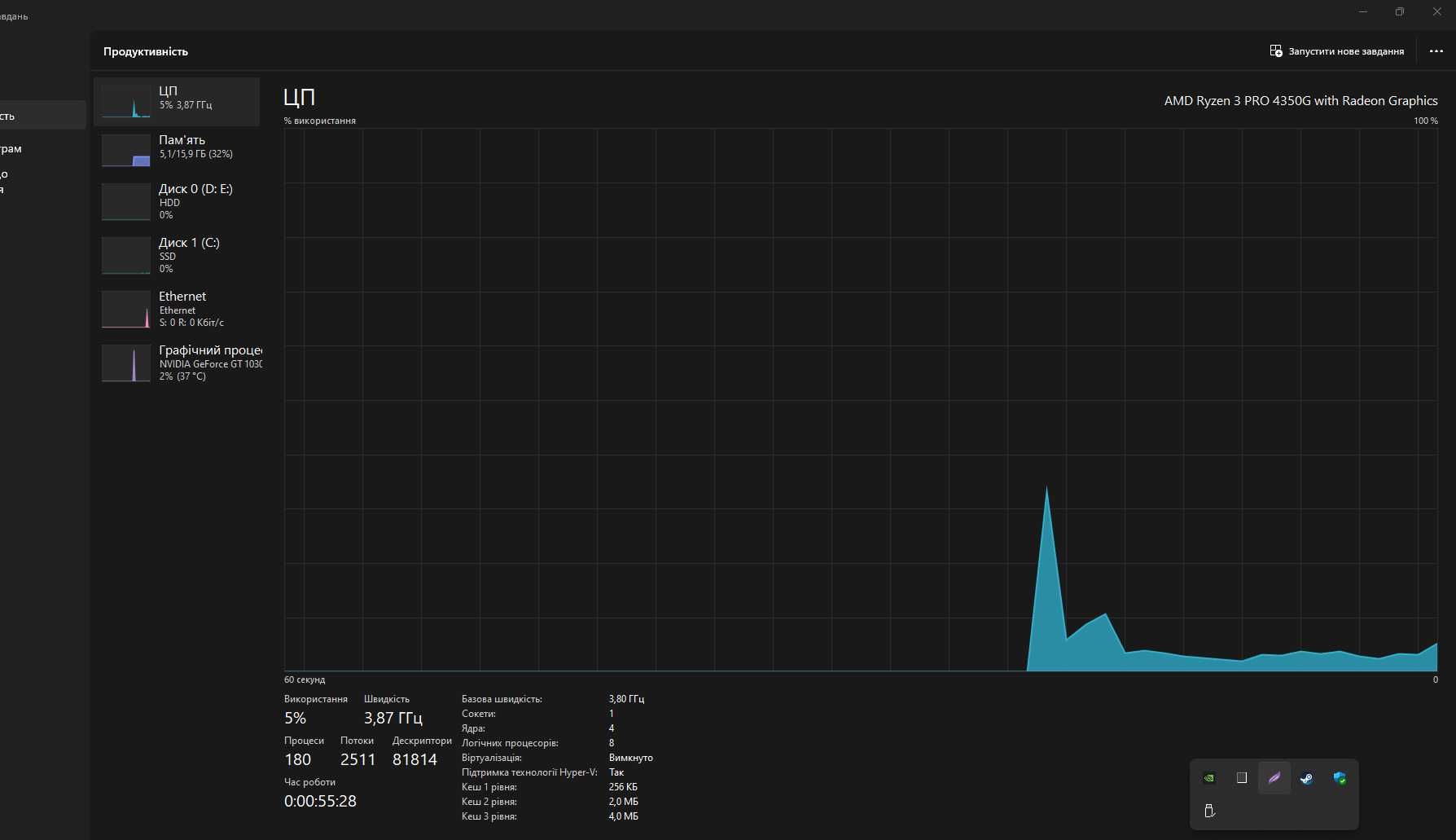Click the 2511 value under Потоки
The width and height of the screenshot is (1456, 840).
357,759
